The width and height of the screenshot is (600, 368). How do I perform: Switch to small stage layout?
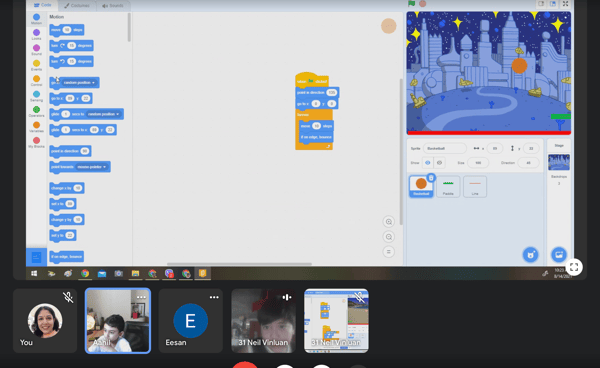tap(541, 4)
